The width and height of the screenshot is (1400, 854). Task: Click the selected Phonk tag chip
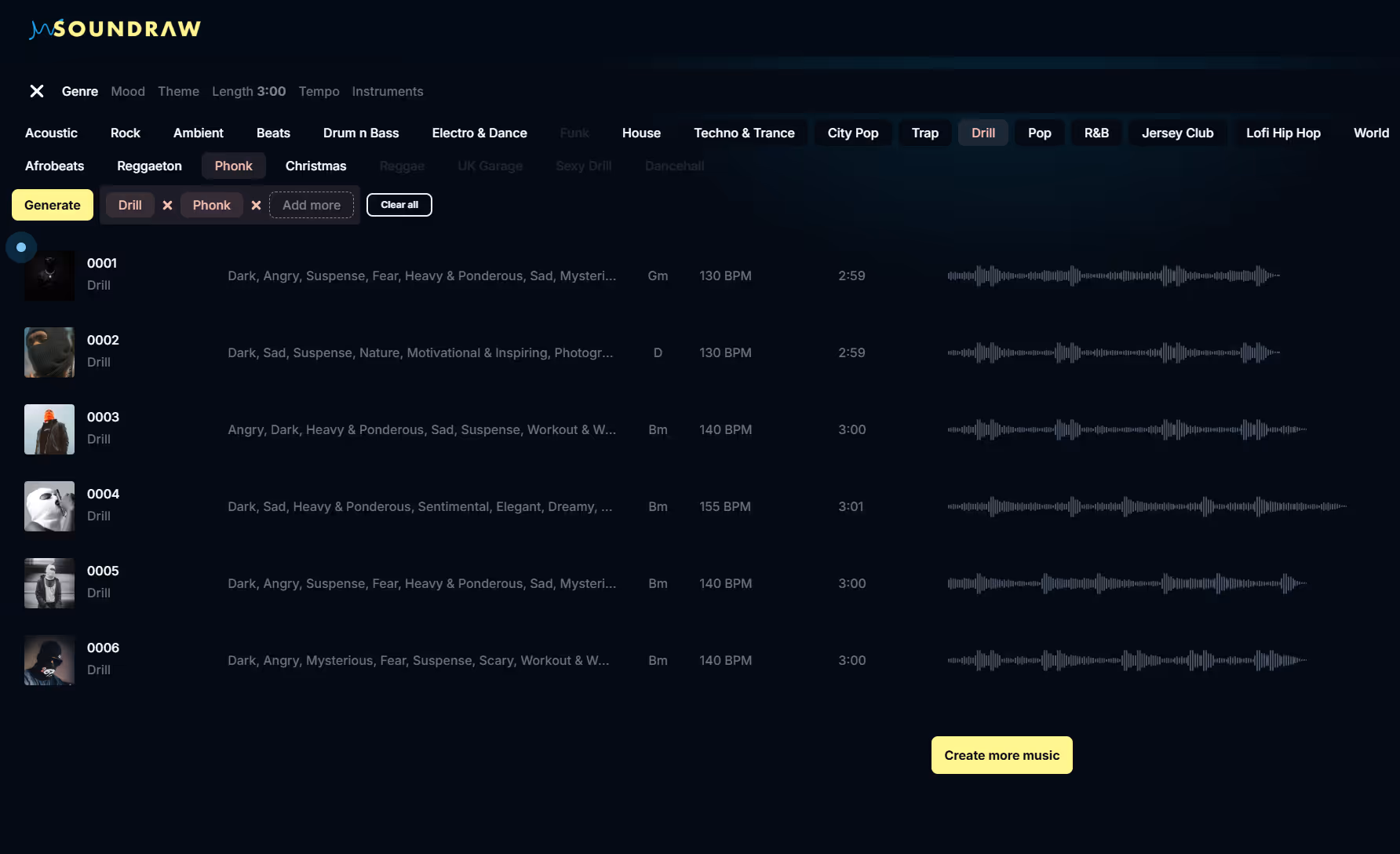212,205
